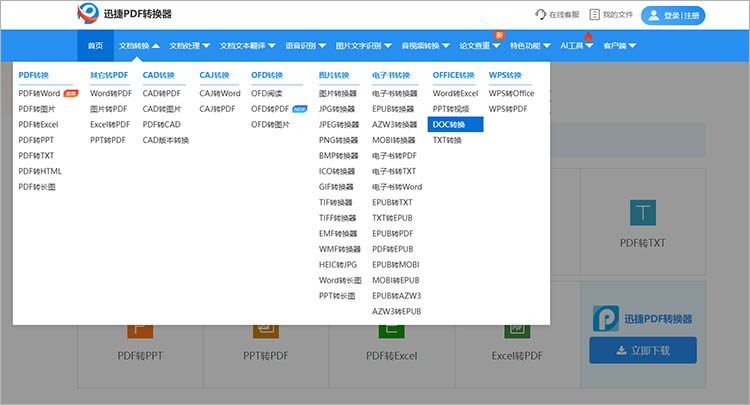Open 在线客服 headset icon
Screen dimensions: 750x405
click(540, 14)
